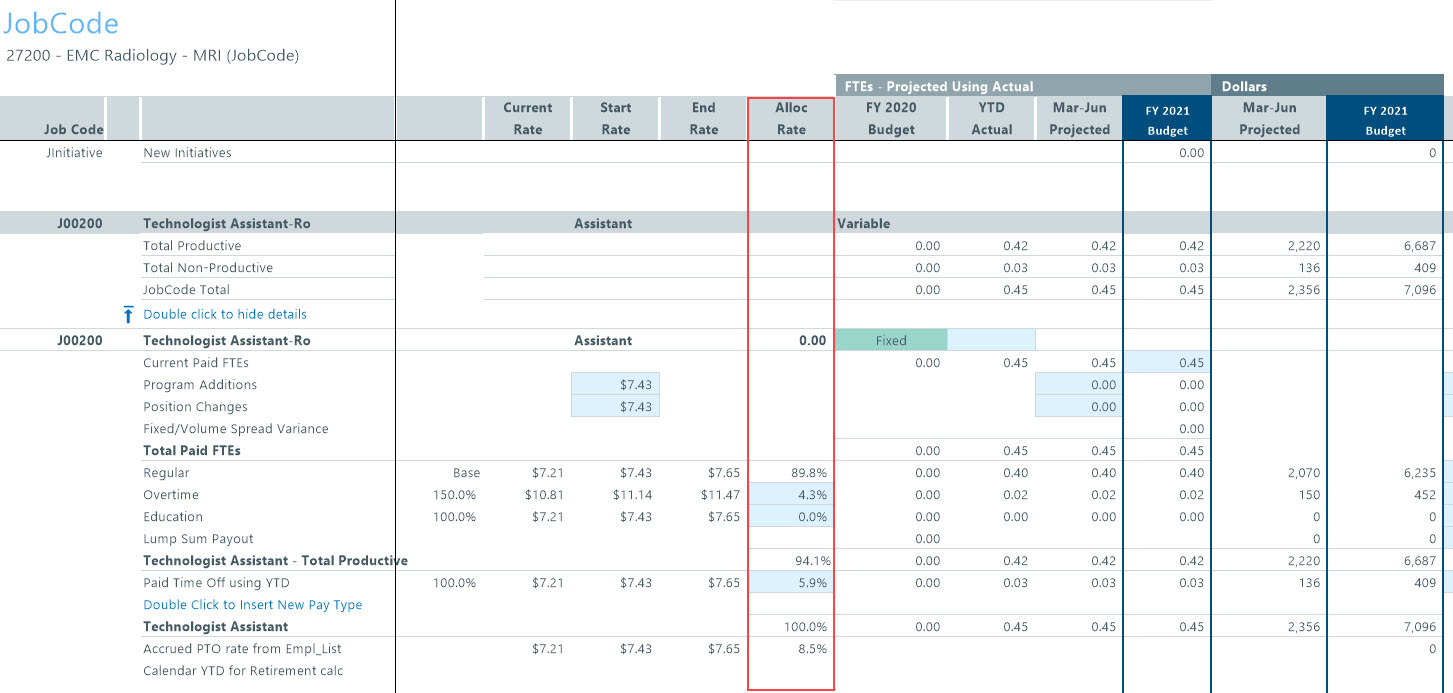The height and width of the screenshot is (693, 1453).
Task: Click 'Double Click to Insert New Pay Type'
Action: pos(252,605)
